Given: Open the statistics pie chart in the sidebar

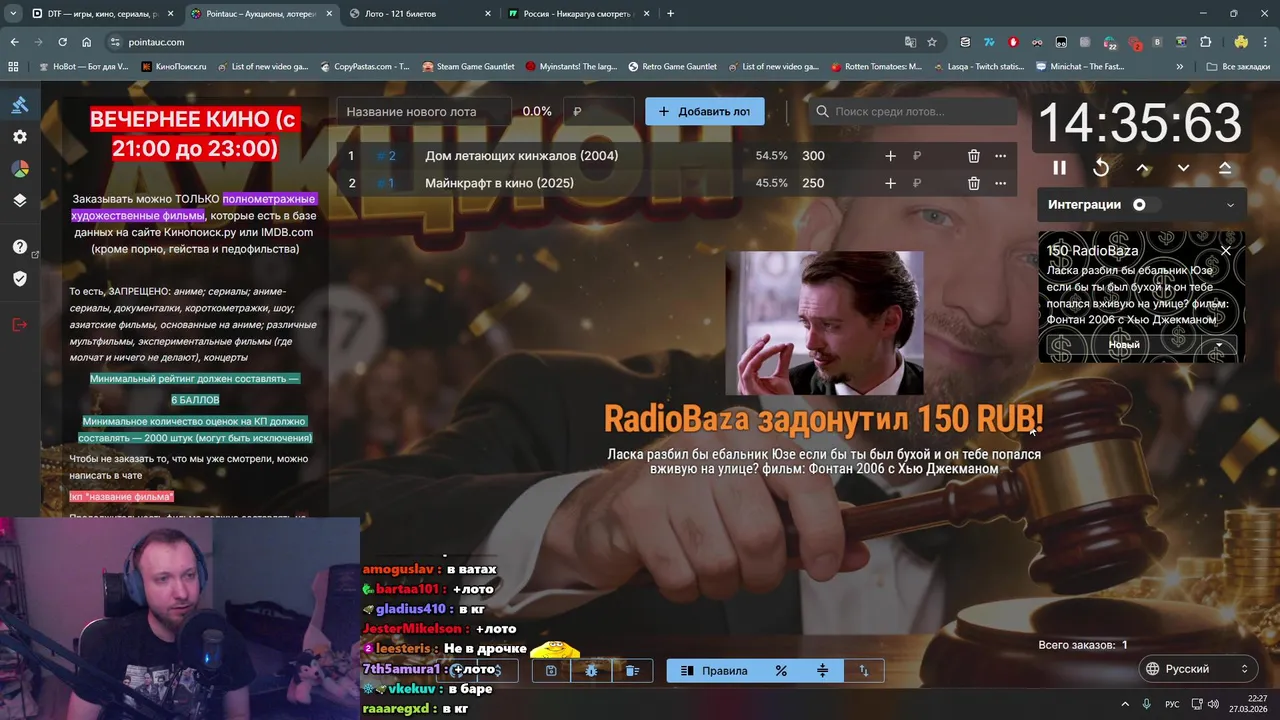Looking at the screenshot, I should point(20,168).
